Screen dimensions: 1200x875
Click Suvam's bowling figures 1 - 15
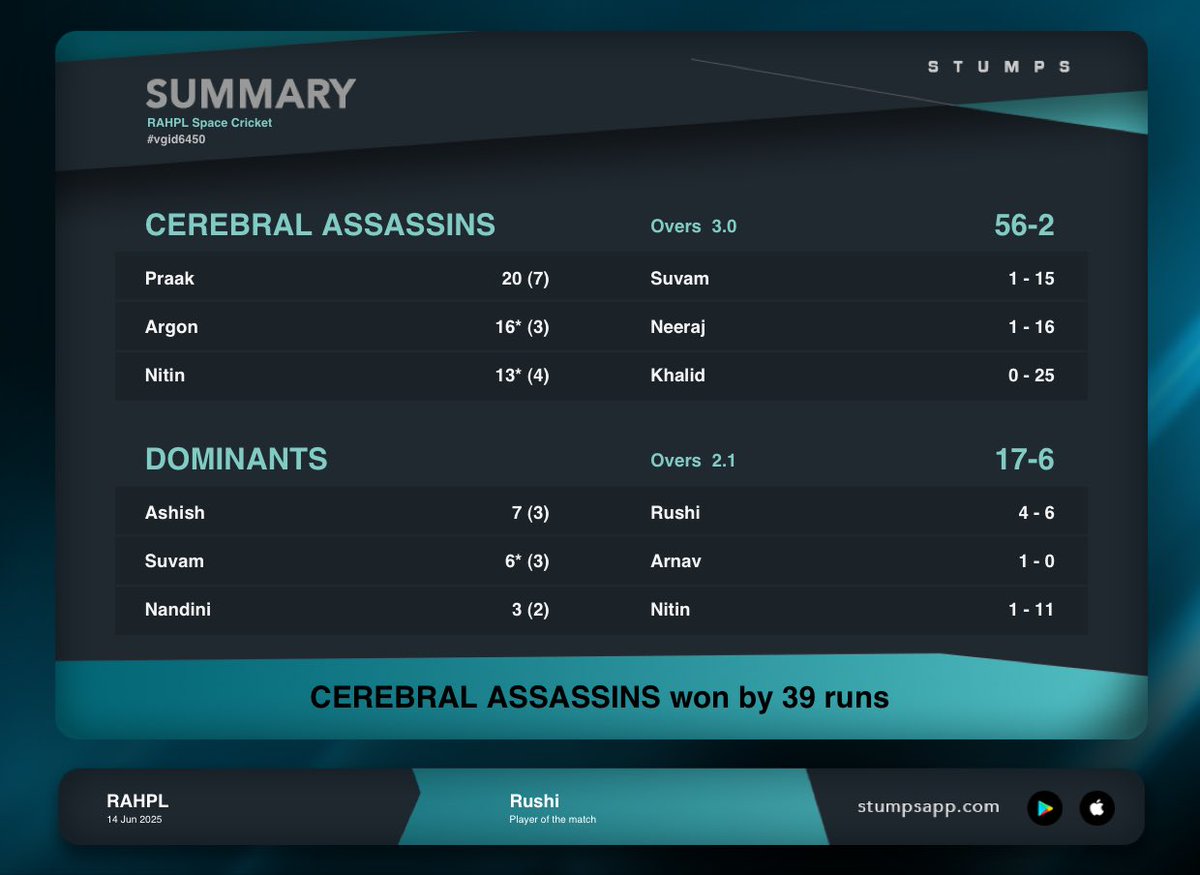pos(1031,278)
